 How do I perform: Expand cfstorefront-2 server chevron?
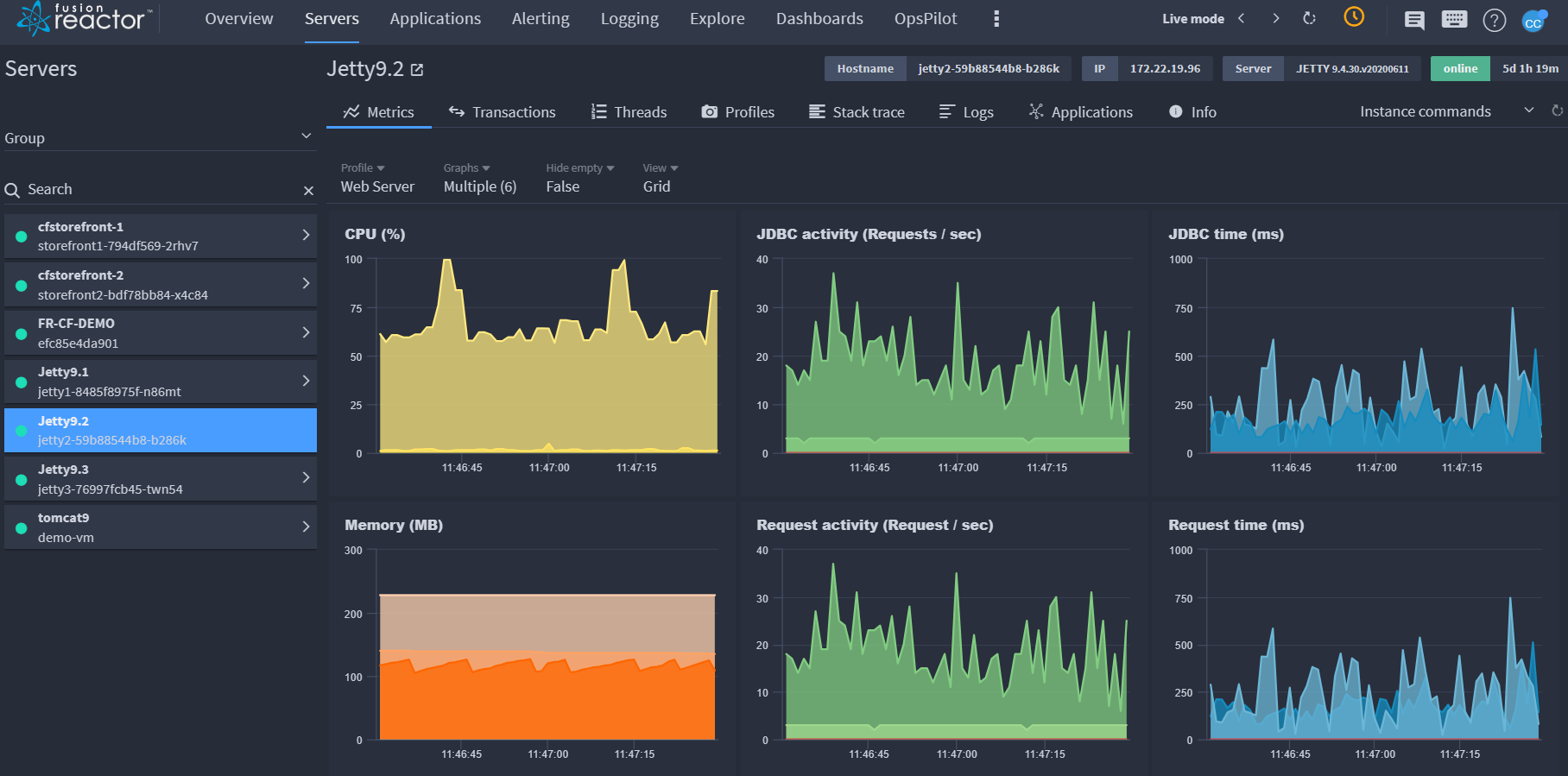coord(306,283)
